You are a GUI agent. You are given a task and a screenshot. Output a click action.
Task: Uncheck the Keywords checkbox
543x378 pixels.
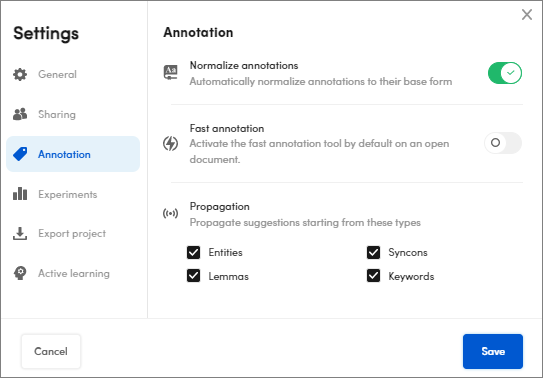coord(373,276)
